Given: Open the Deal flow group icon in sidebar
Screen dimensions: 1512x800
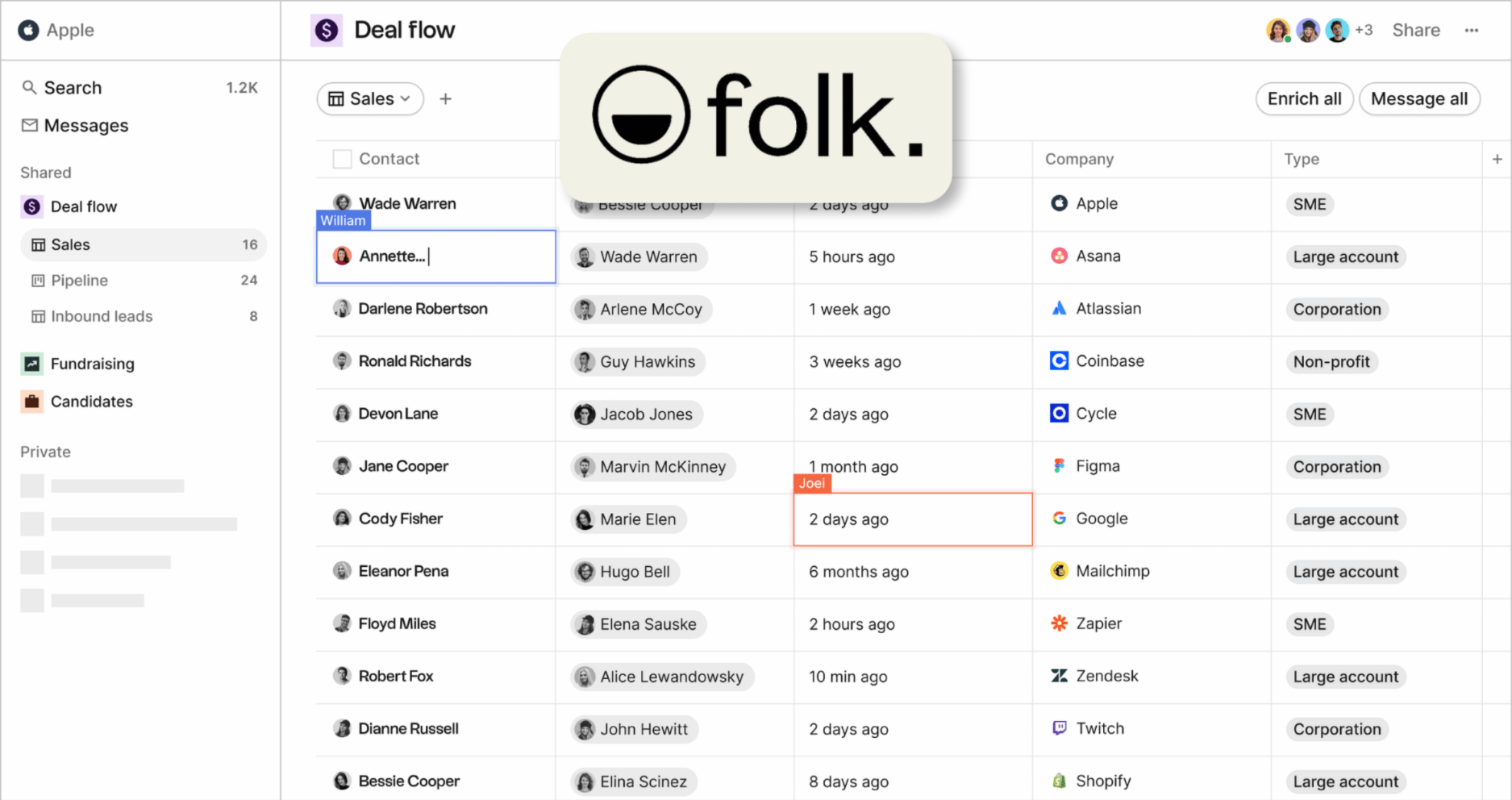Looking at the screenshot, I should tap(31, 206).
